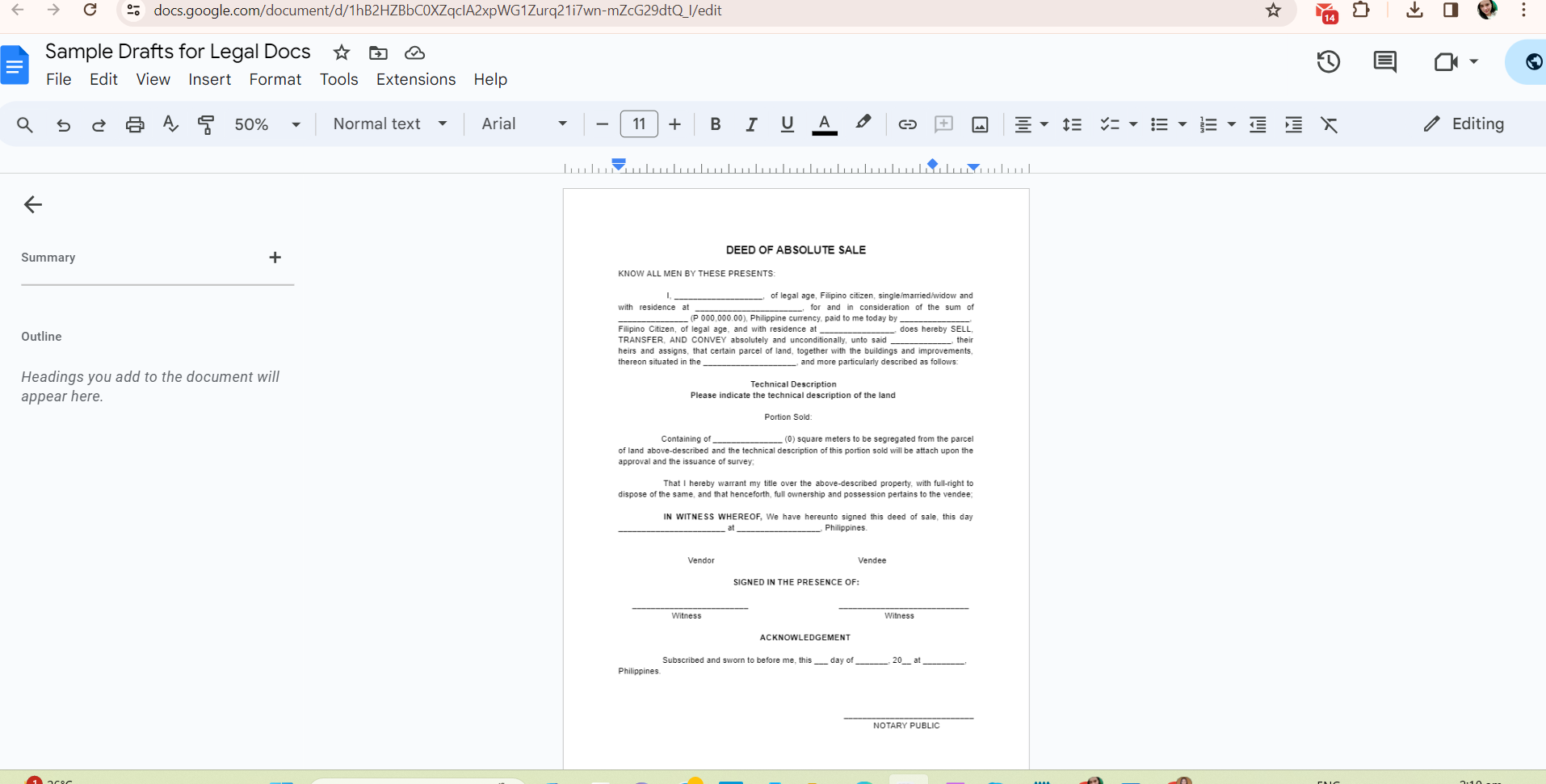Image resolution: width=1546 pixels, height=784 pixels.
Task: Toggle Chrome side panel
Action: tap(1451, 10)
